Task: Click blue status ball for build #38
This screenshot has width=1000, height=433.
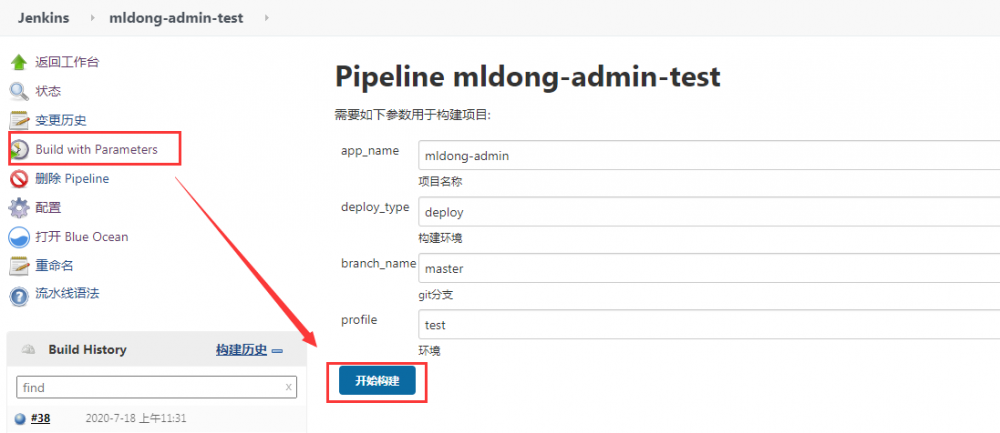Action: click(20, 419)
